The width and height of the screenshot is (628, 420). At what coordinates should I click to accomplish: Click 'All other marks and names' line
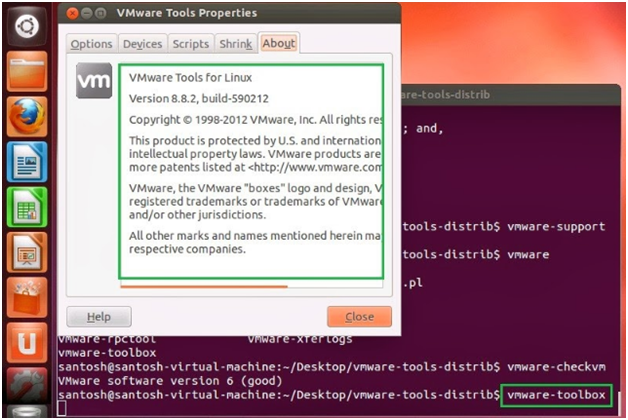(256, 235)
